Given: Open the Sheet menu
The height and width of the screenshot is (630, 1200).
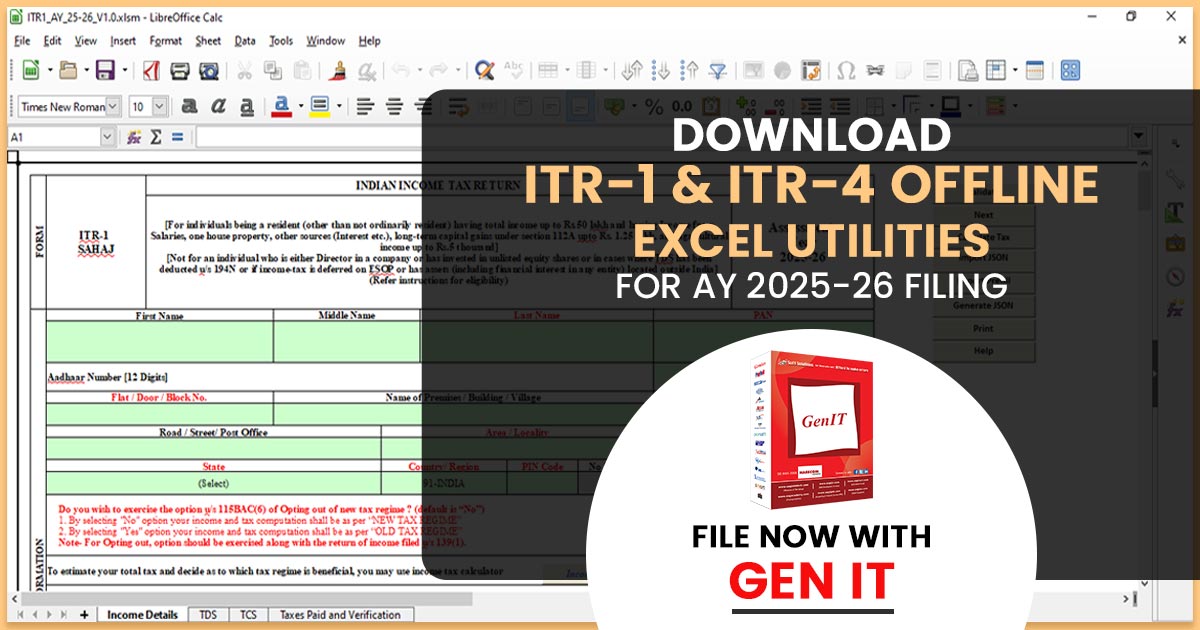Looking at the screenshot, I should pos(208,41).
